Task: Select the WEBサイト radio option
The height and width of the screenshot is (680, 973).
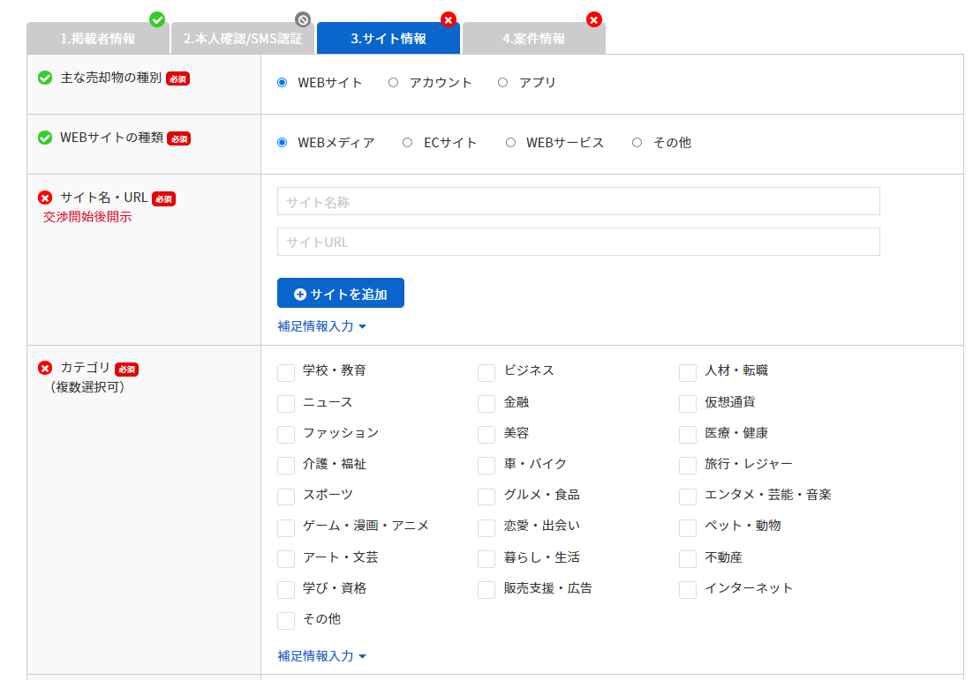Action: coord(282,83)
